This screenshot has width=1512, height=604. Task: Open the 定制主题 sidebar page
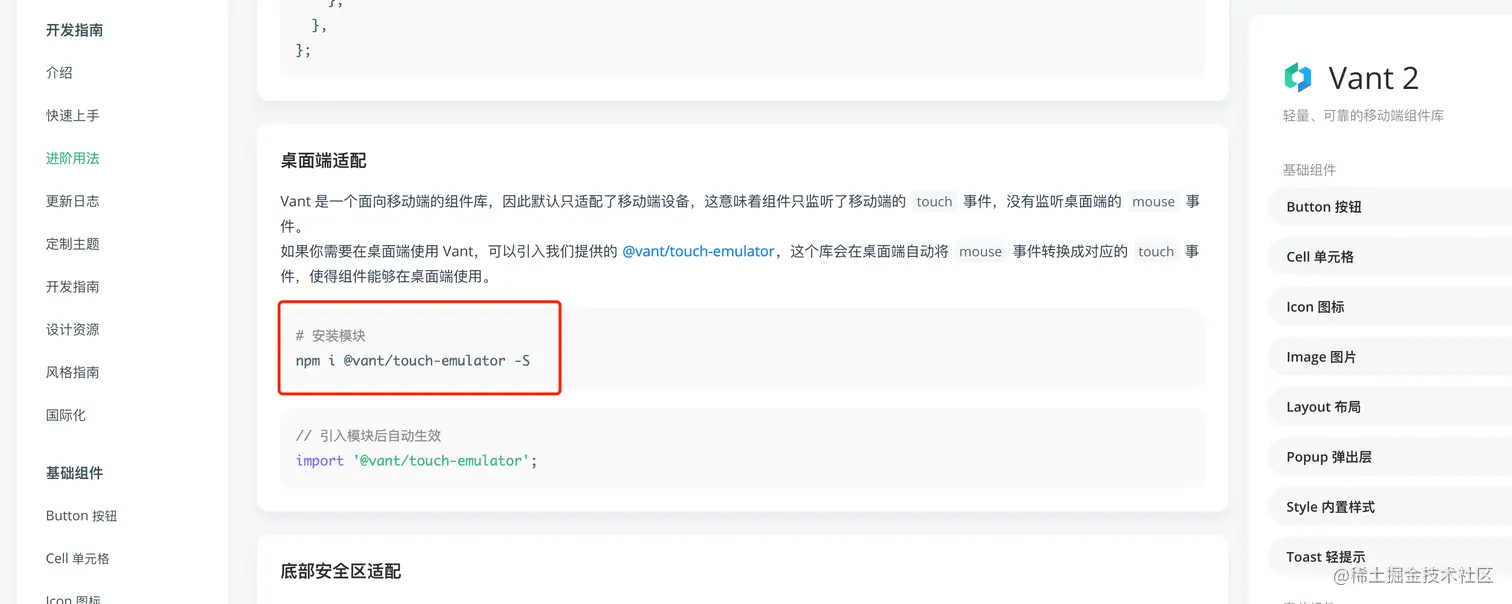click(73, 244)
